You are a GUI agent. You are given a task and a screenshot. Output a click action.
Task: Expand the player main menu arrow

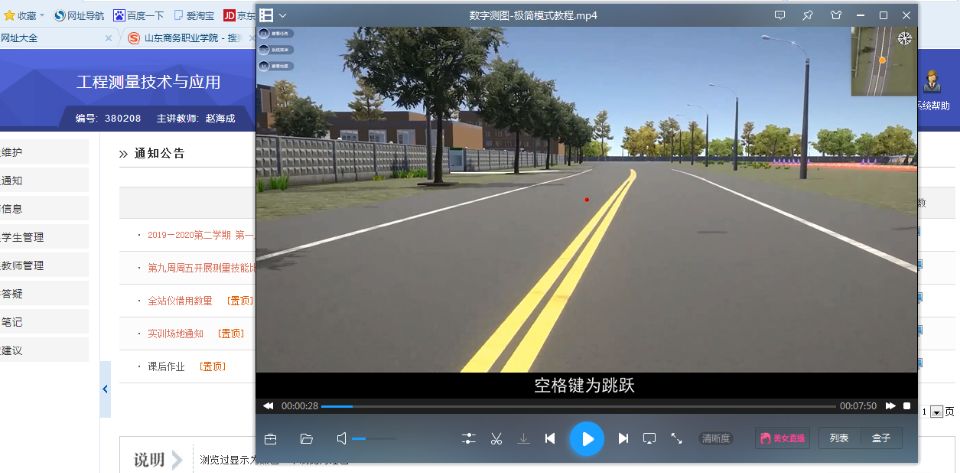point(283,15)
